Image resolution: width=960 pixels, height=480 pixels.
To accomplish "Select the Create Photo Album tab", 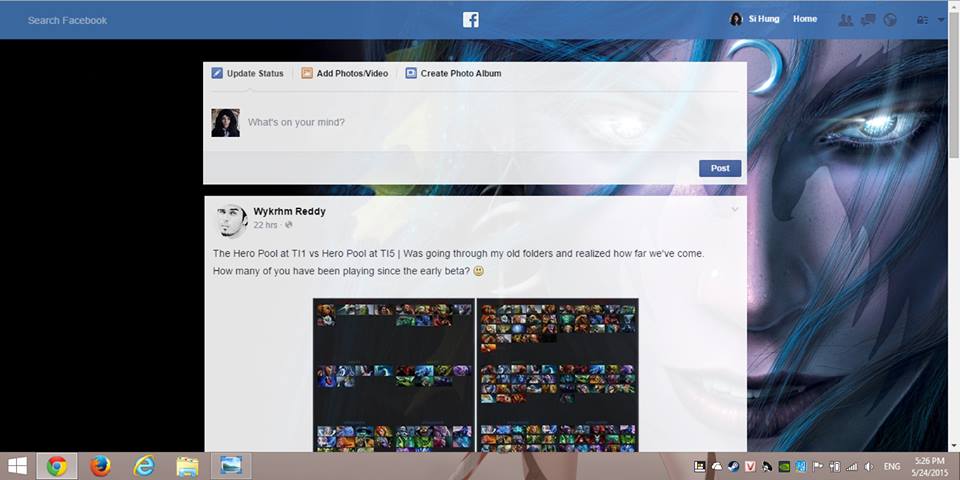I will coord(454,73).
